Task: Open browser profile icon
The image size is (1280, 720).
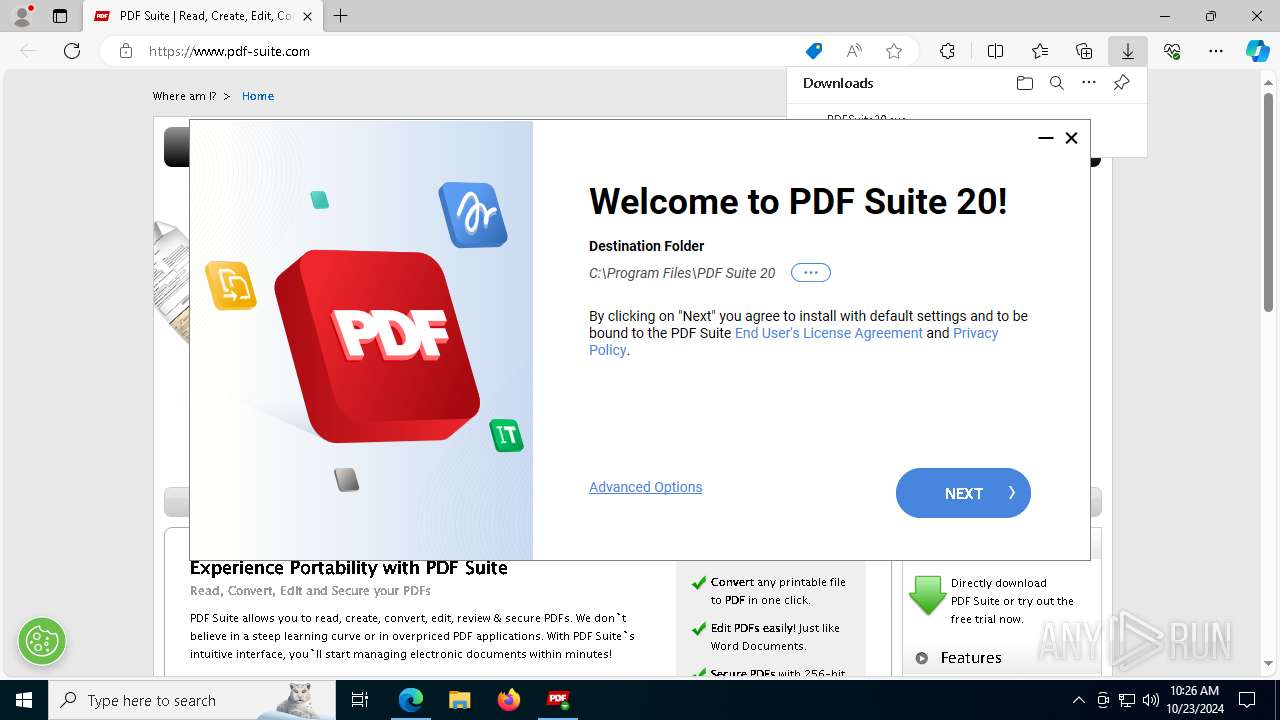Action: (22, 16)
